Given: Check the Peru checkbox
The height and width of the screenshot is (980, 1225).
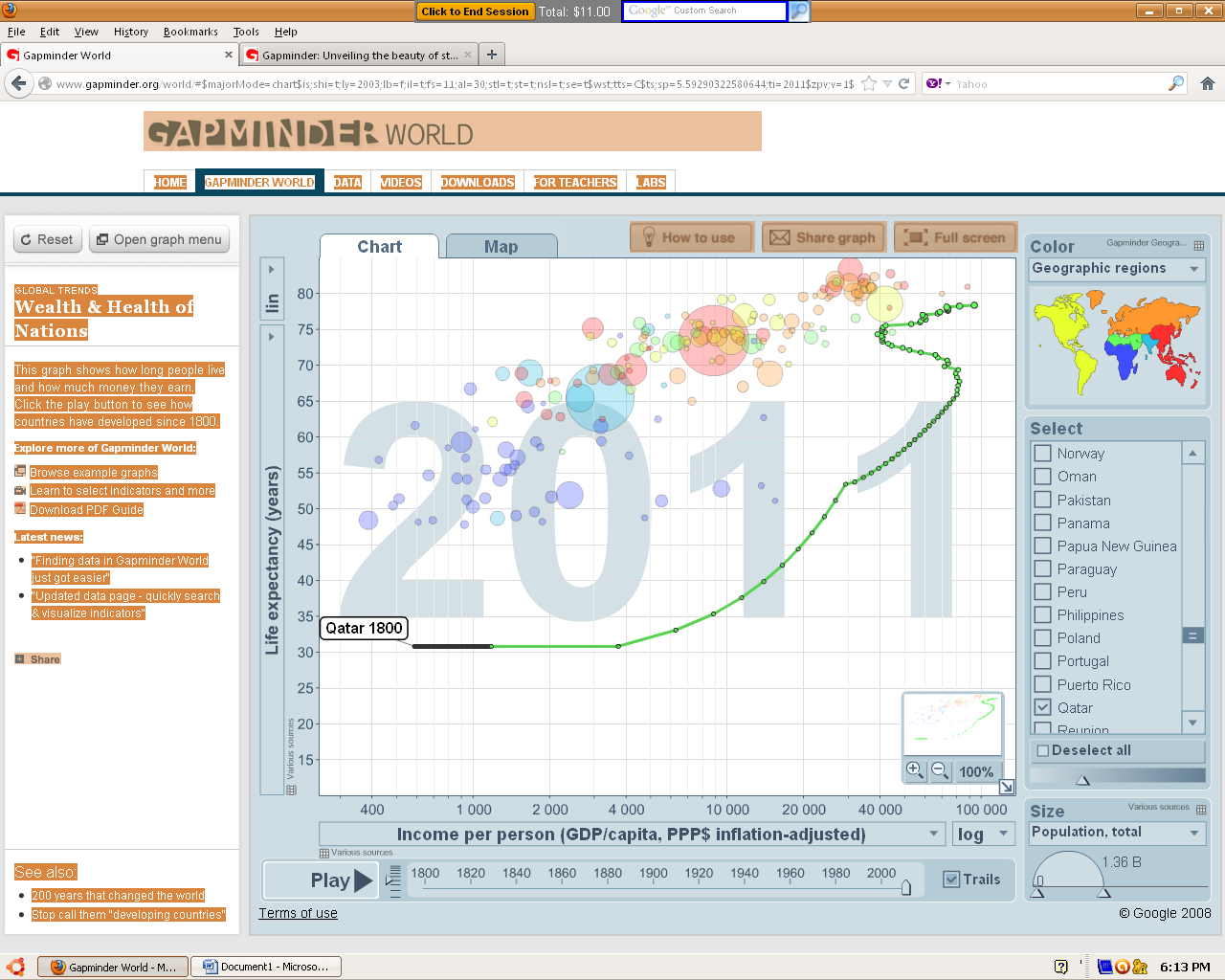Looking at the screenshot, I should tap(1043, 591).
